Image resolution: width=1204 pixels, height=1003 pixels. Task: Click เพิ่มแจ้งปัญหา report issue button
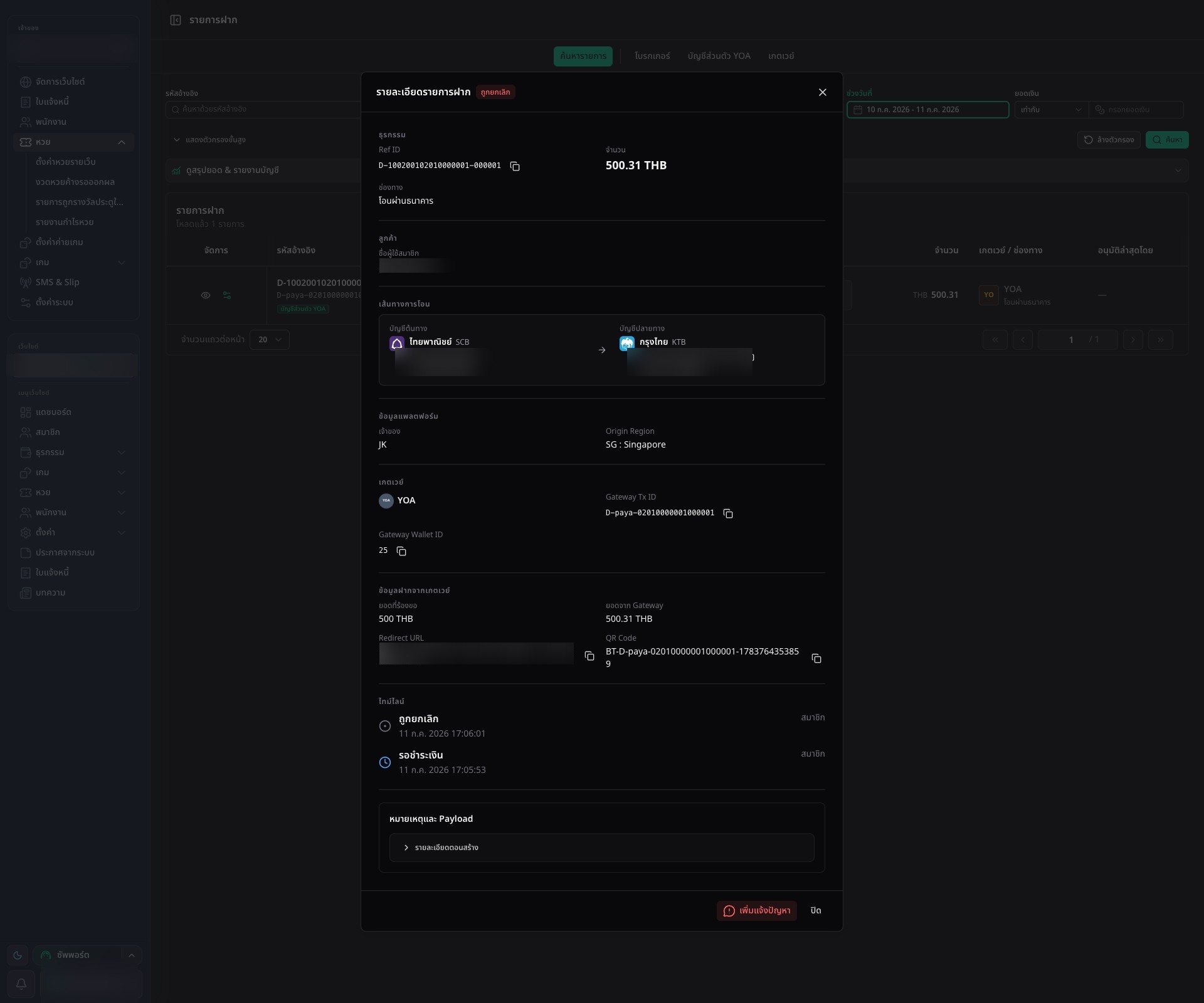(756, 911)
